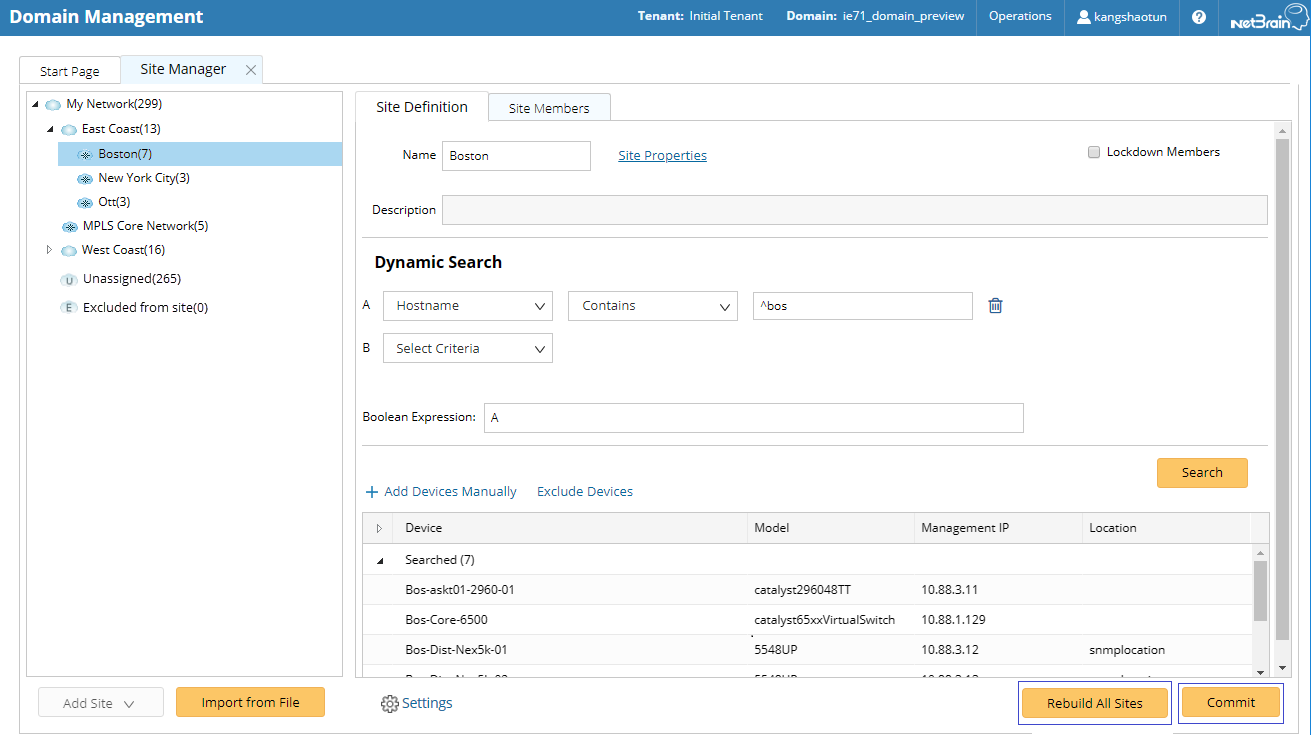Viewport: 1314px width, 735px height.
Task: Open the Start Page tab
Action: point(70,71)
